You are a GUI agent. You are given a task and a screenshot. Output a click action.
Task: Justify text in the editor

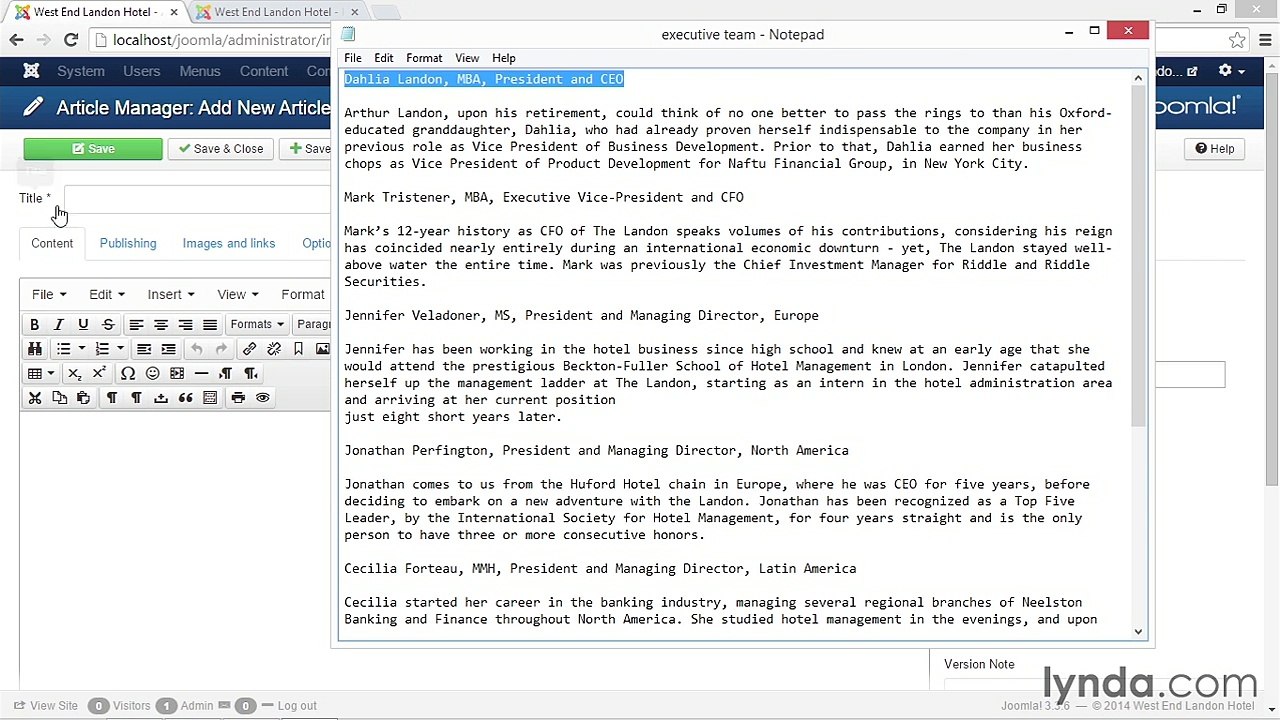click(210, 324)
